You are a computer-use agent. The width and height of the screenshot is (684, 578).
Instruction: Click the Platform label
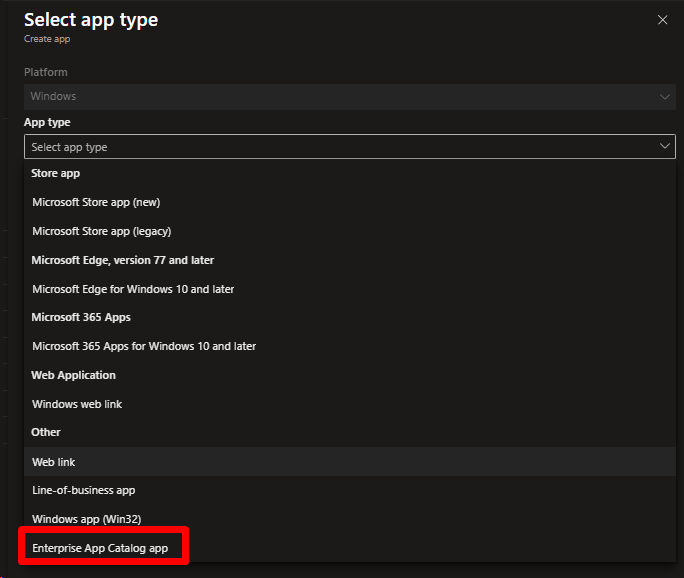(x=46, y=72)
